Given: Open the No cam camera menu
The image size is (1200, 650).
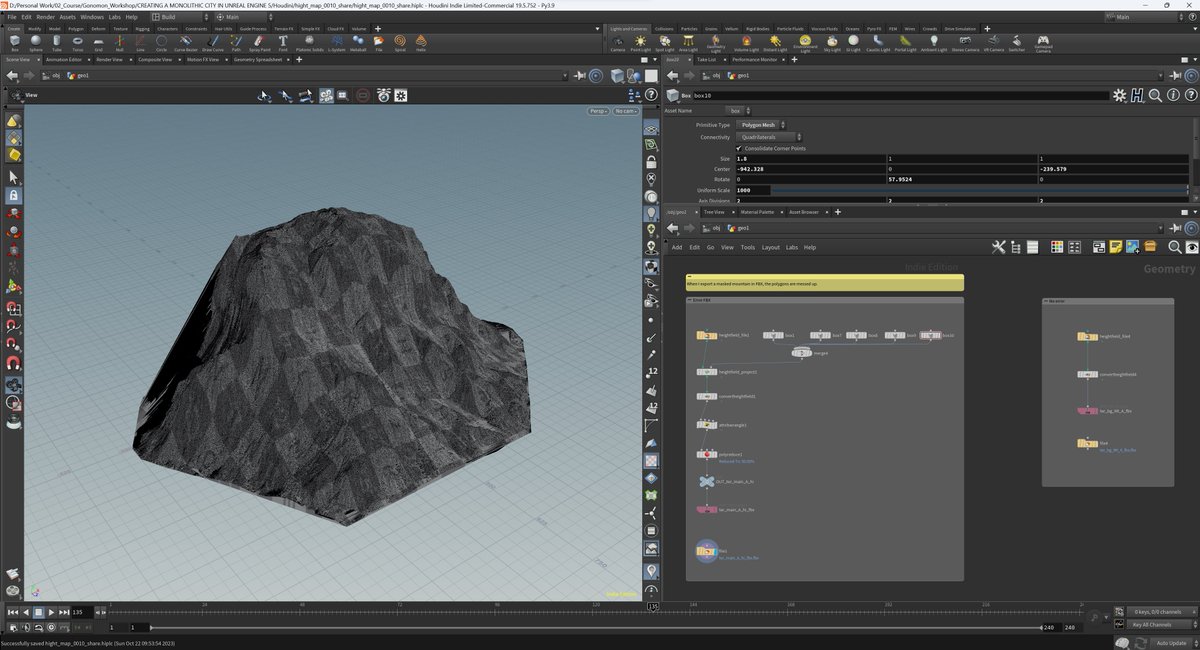Looking at the screenshot, I should (x=626, y=111).
